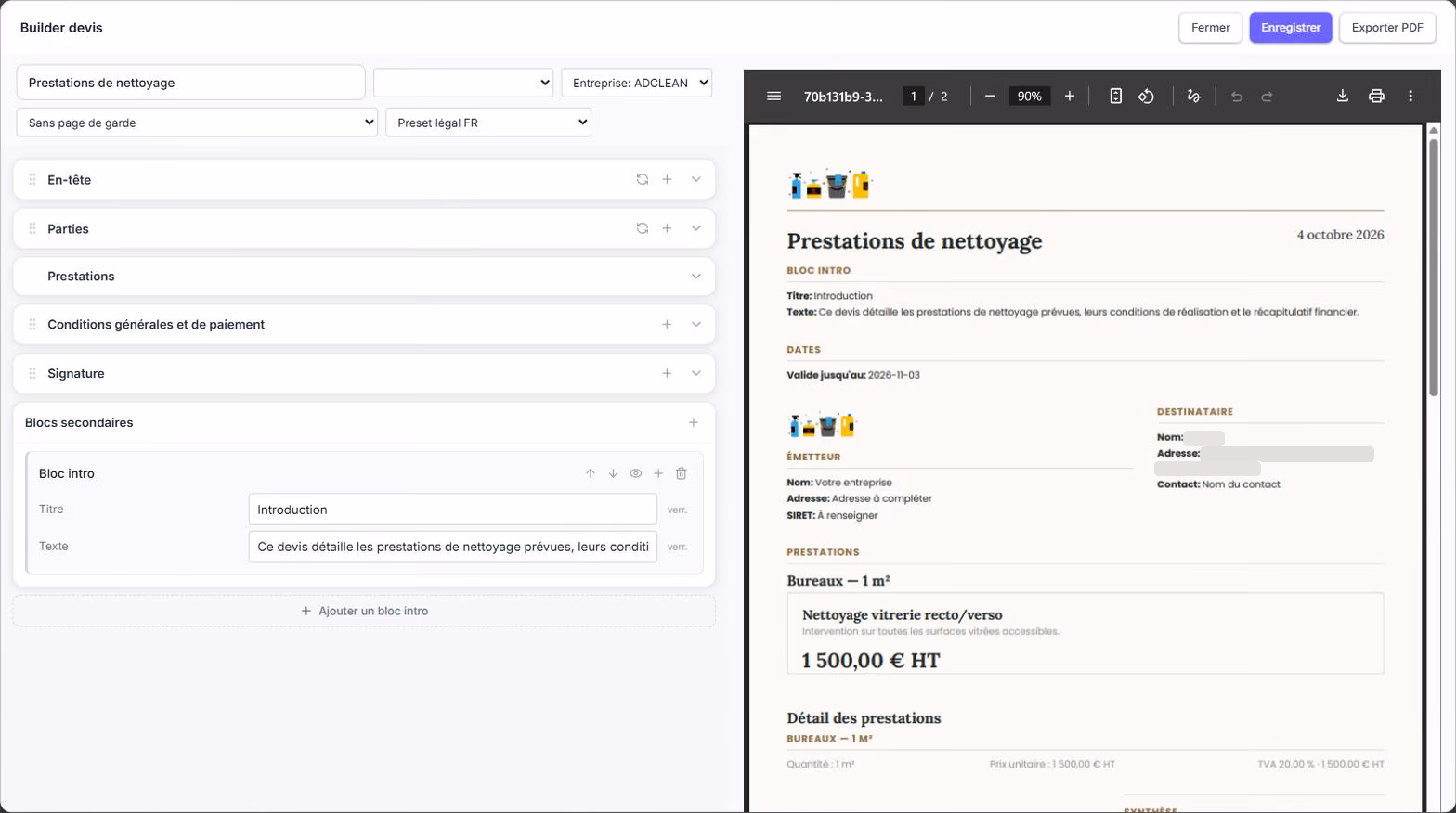Image resolution: width=1456 pixels, height=813 pixels.
Task: Print the PDF document
Action: click(x=1376, y=96)
